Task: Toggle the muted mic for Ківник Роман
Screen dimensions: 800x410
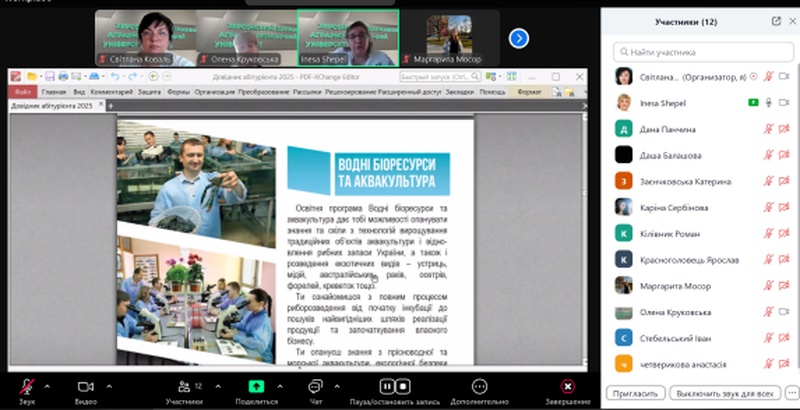Action: tap(768, 234)
